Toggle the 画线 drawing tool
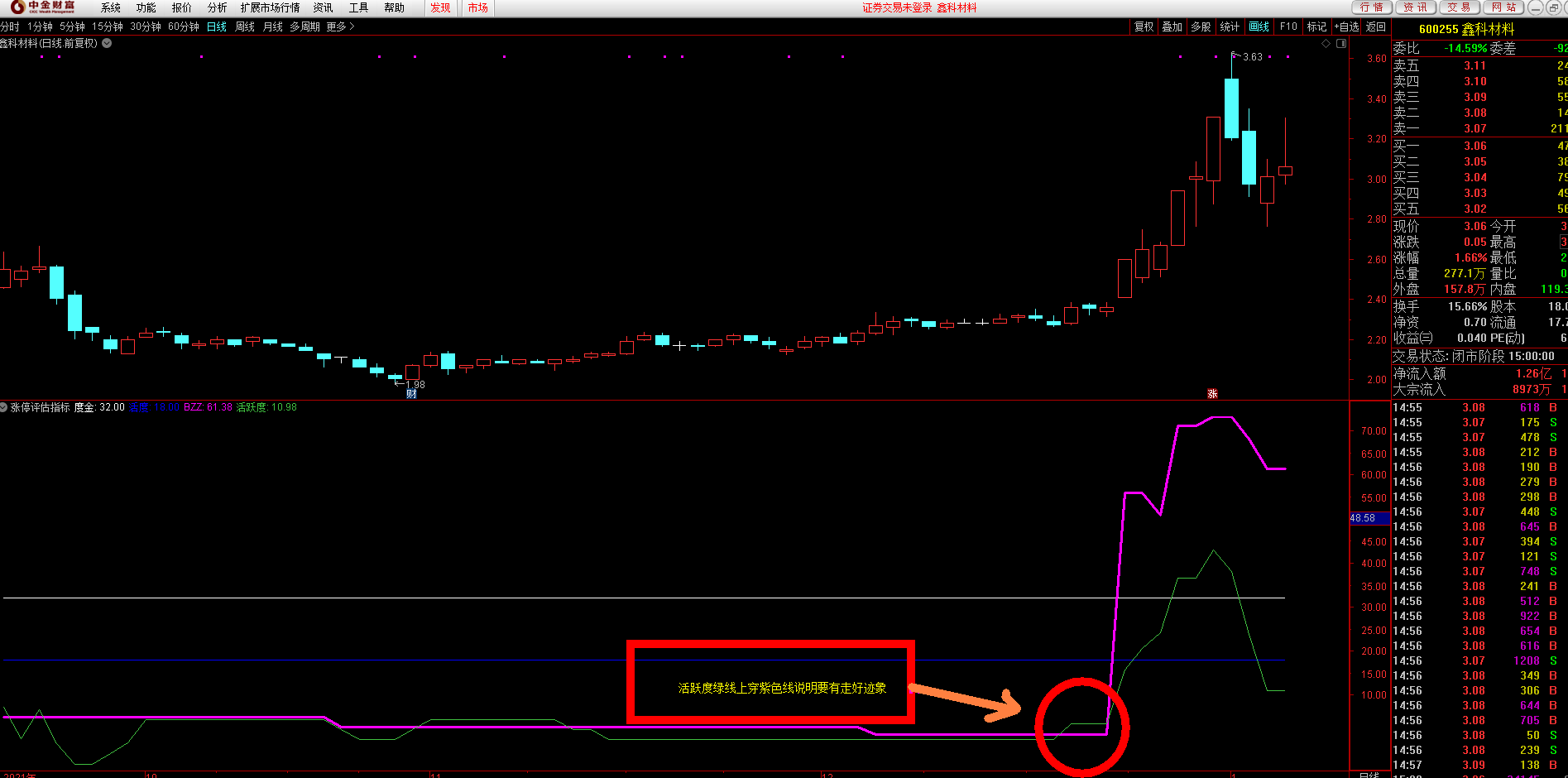 [x=1259, y=26]
